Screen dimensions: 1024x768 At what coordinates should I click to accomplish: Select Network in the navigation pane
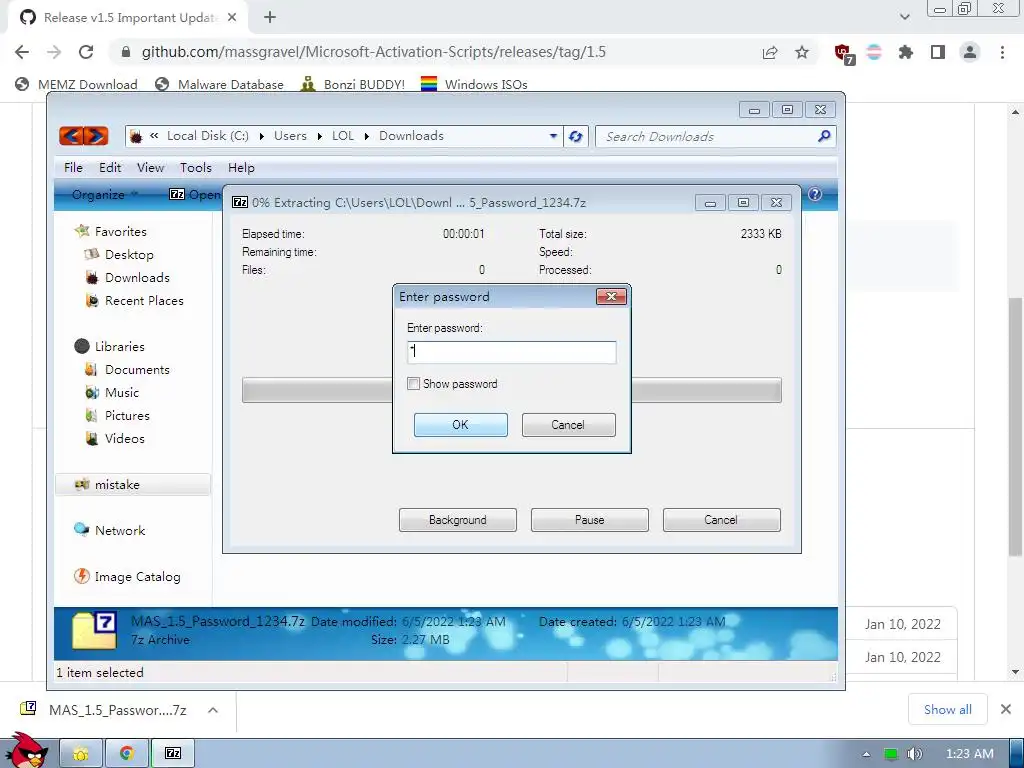[x=120, y=530]
